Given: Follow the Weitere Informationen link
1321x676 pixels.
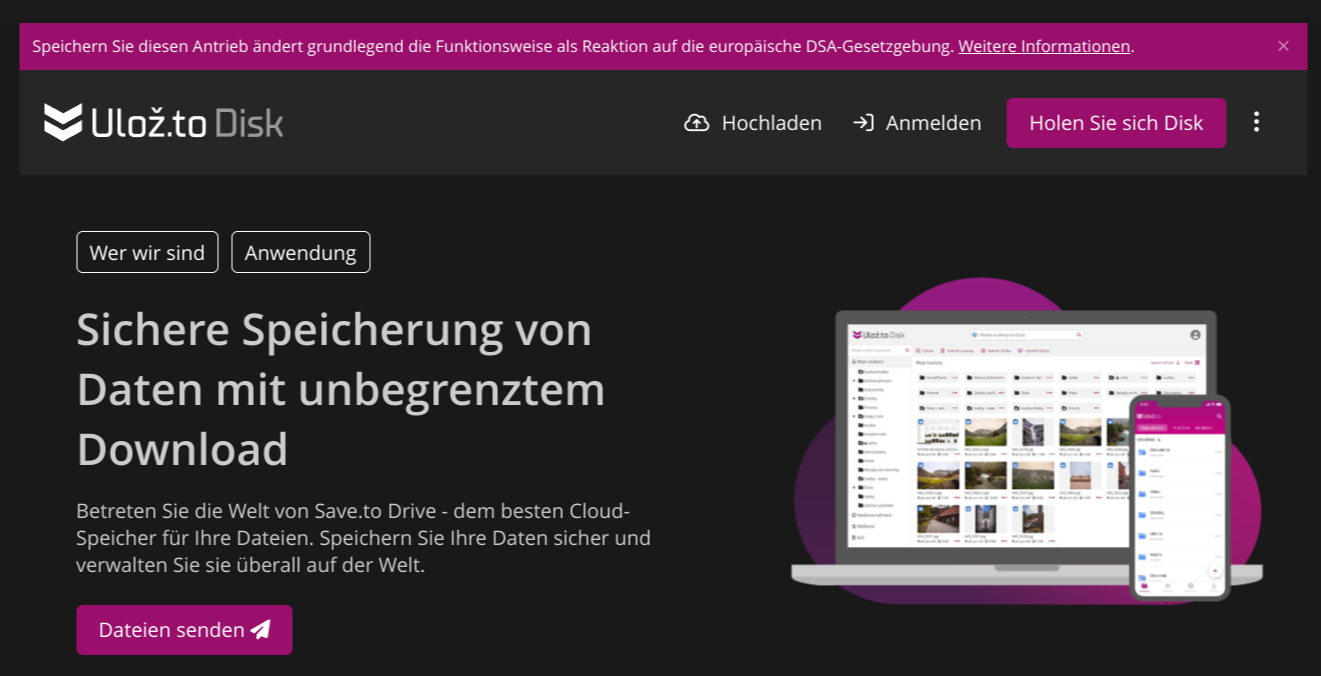Looking at the screenshot, I should pyautogui.click(x=1044, y=46).
